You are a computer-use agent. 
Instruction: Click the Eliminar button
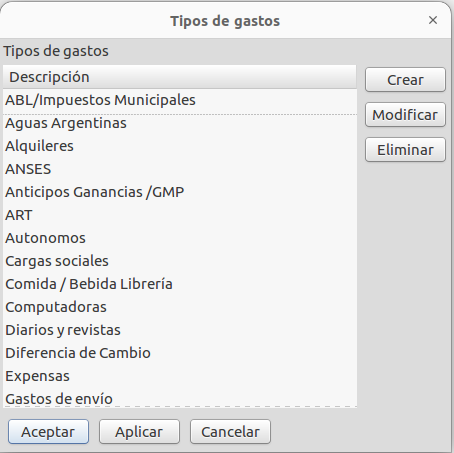click(405, 150)
